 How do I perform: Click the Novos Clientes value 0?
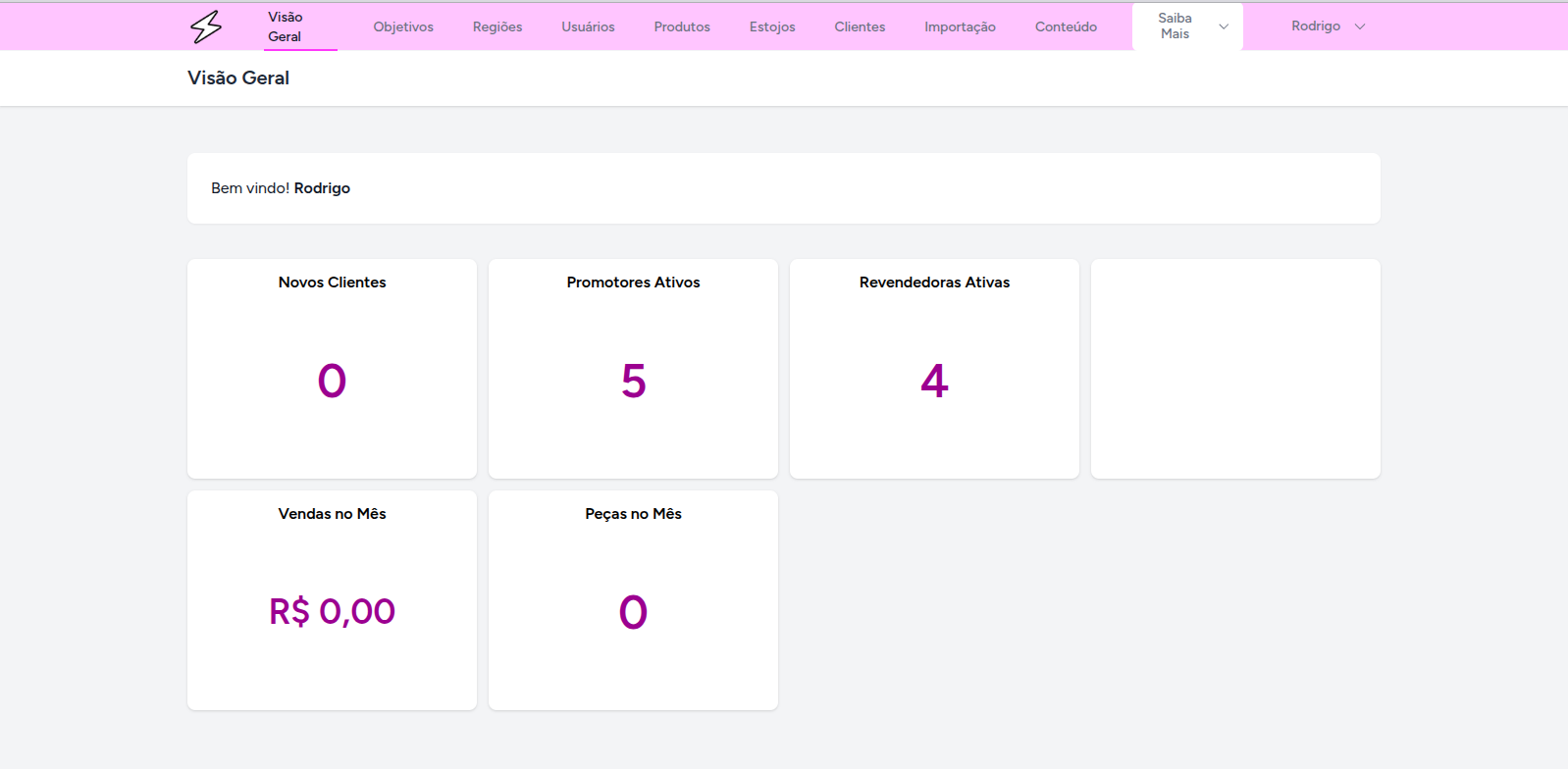coord(333,381)
